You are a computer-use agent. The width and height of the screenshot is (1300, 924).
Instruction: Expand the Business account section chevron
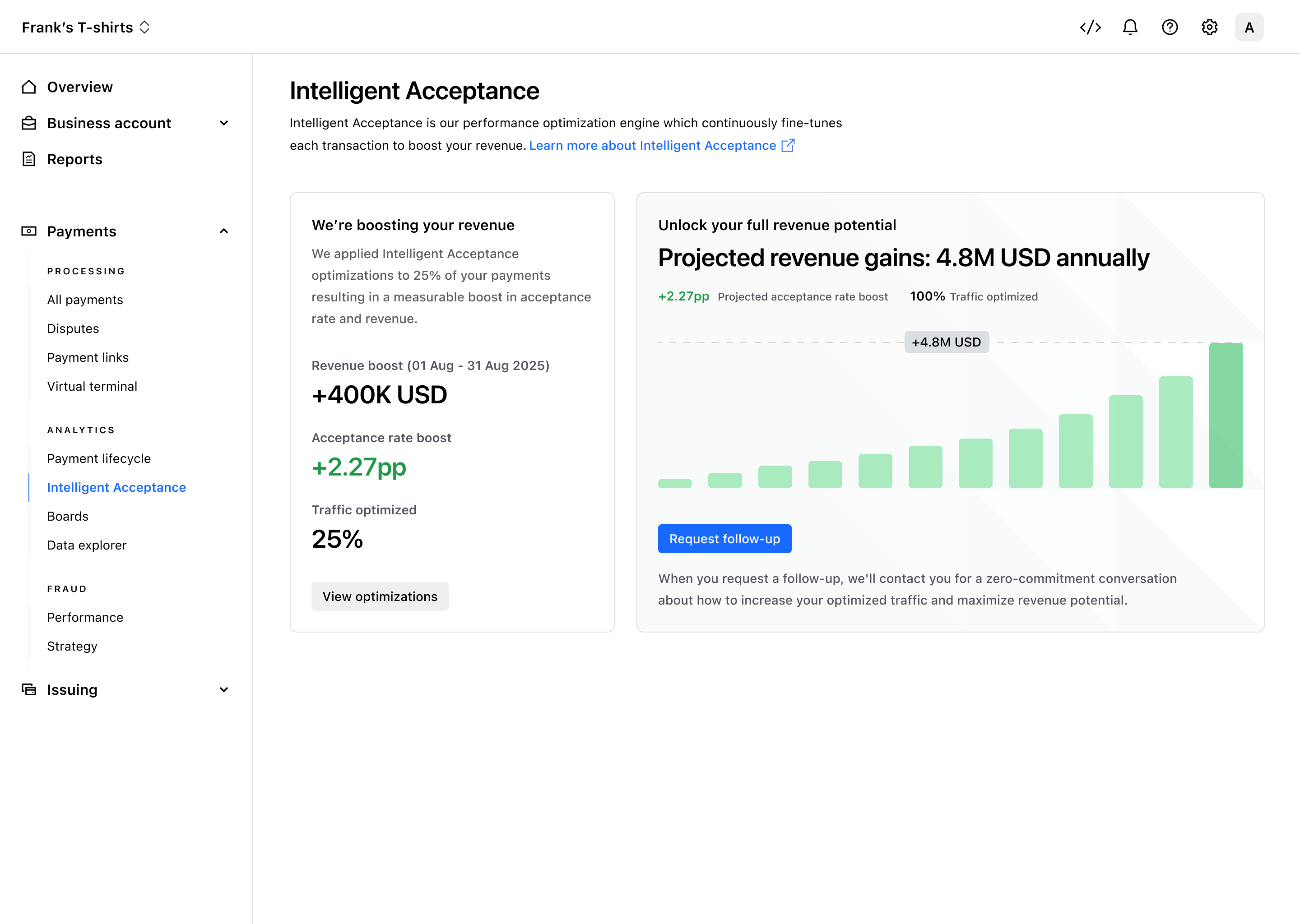click(x=224, y=123)
